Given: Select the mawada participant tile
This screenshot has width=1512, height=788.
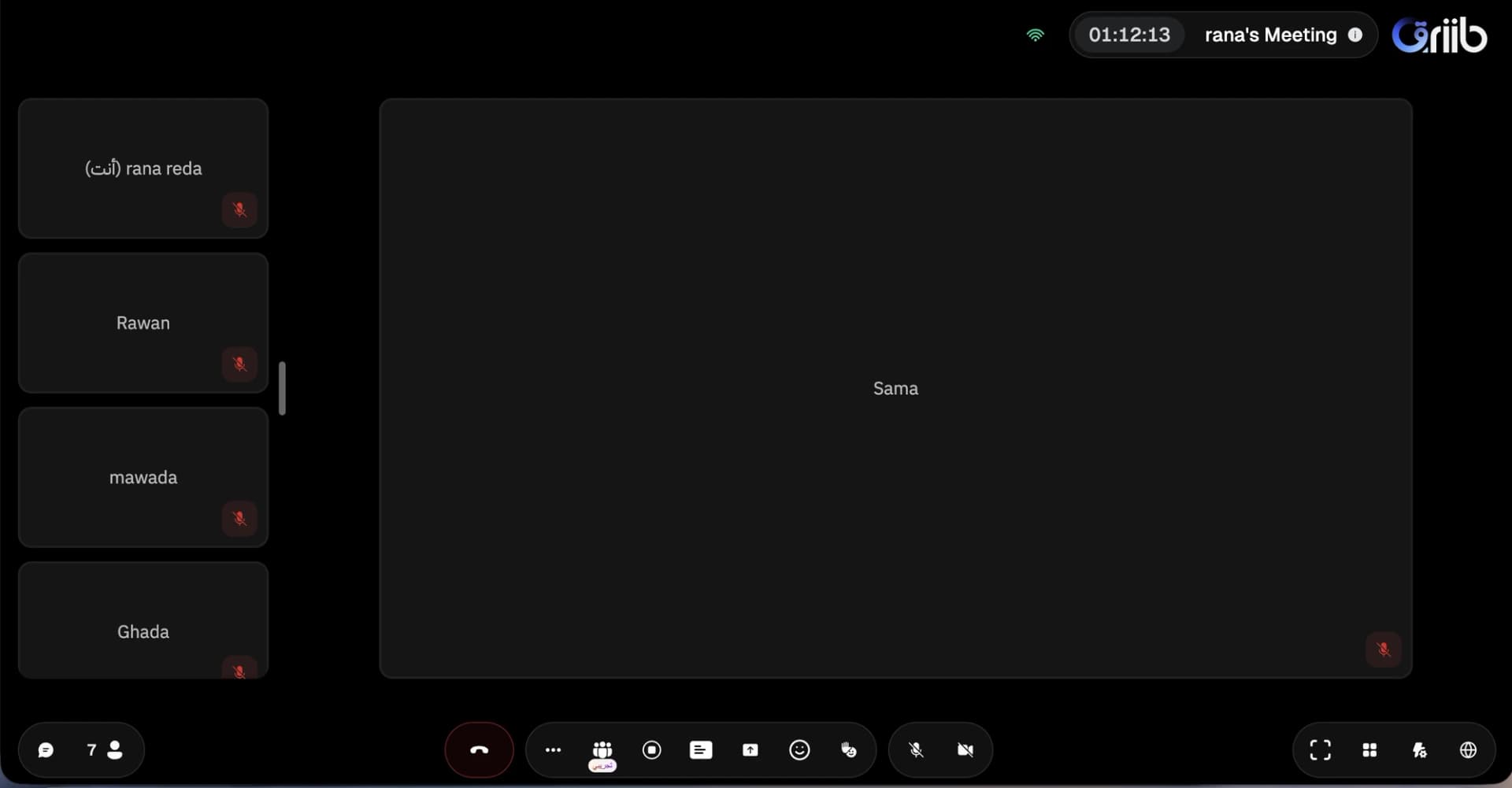Looking at the screenshot, I should [x=143, y=476].
